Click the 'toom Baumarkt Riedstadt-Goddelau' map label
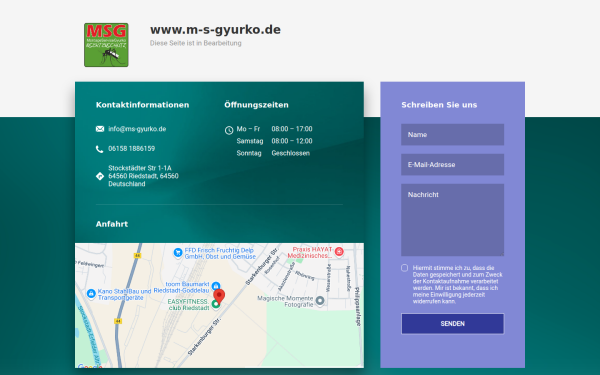Viewport: 600px width, 375px height. tap(182, 287)
